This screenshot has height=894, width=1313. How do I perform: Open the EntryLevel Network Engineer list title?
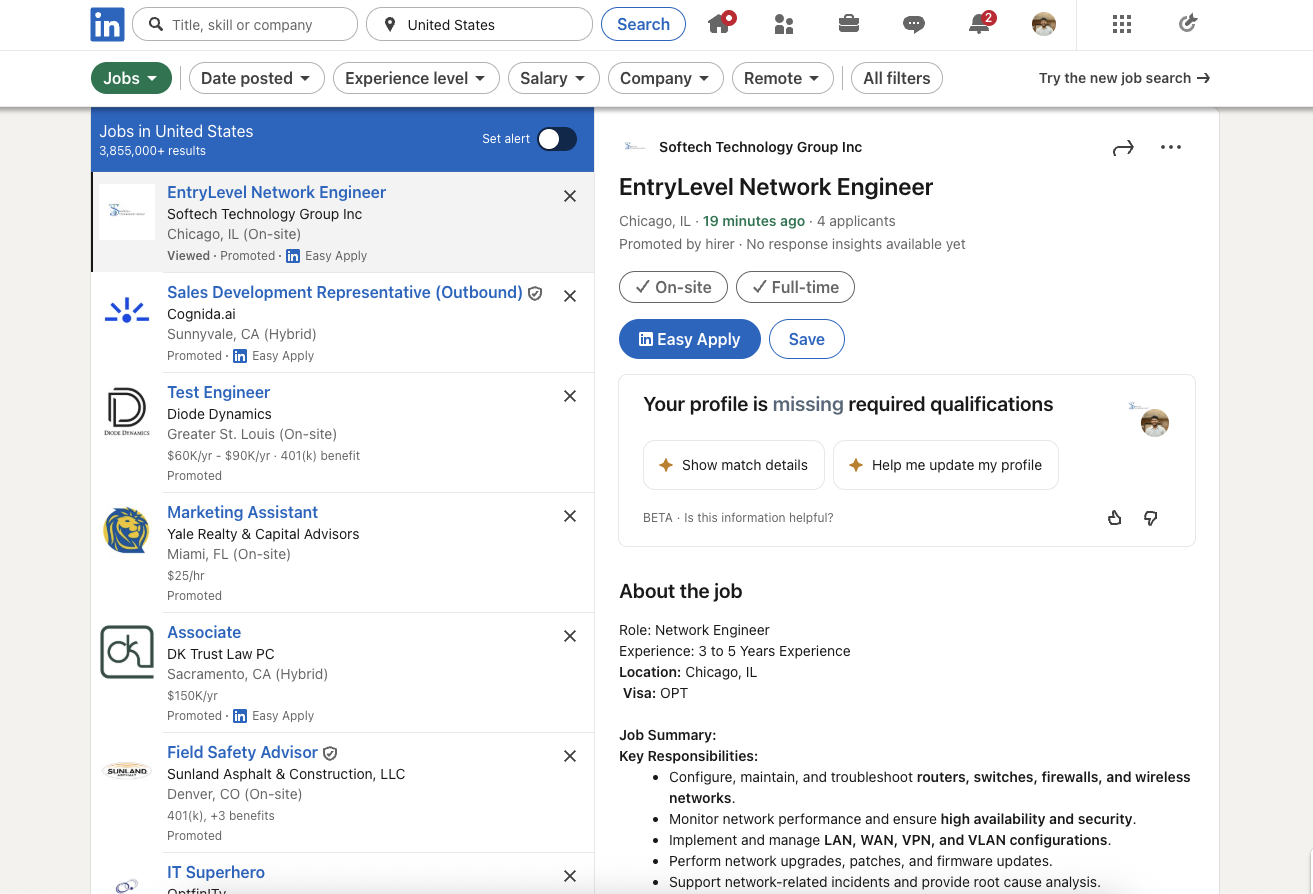(x=276, y=192)
